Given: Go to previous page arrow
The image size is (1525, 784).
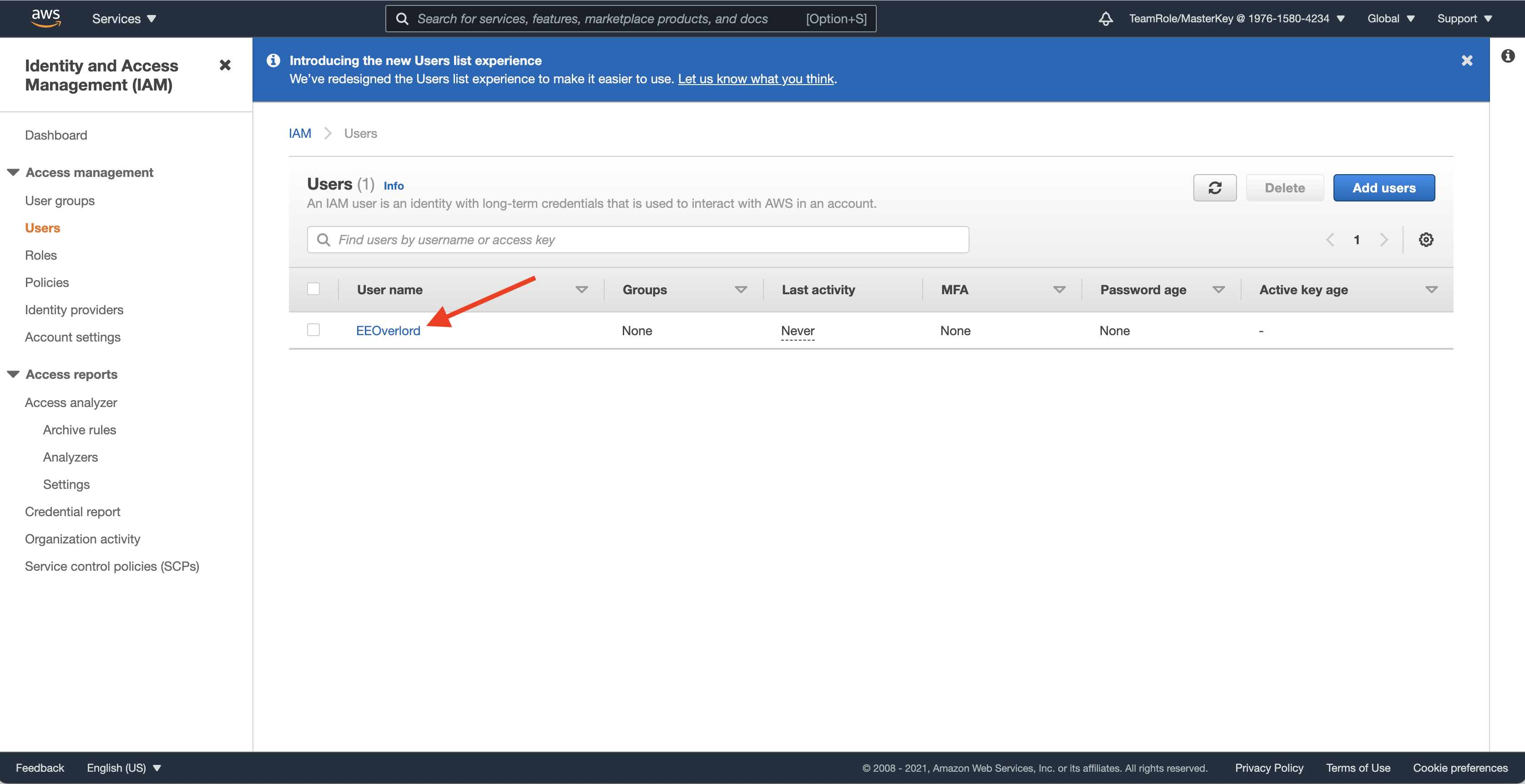Looking at the screenshot, I should click(1330, 240).
